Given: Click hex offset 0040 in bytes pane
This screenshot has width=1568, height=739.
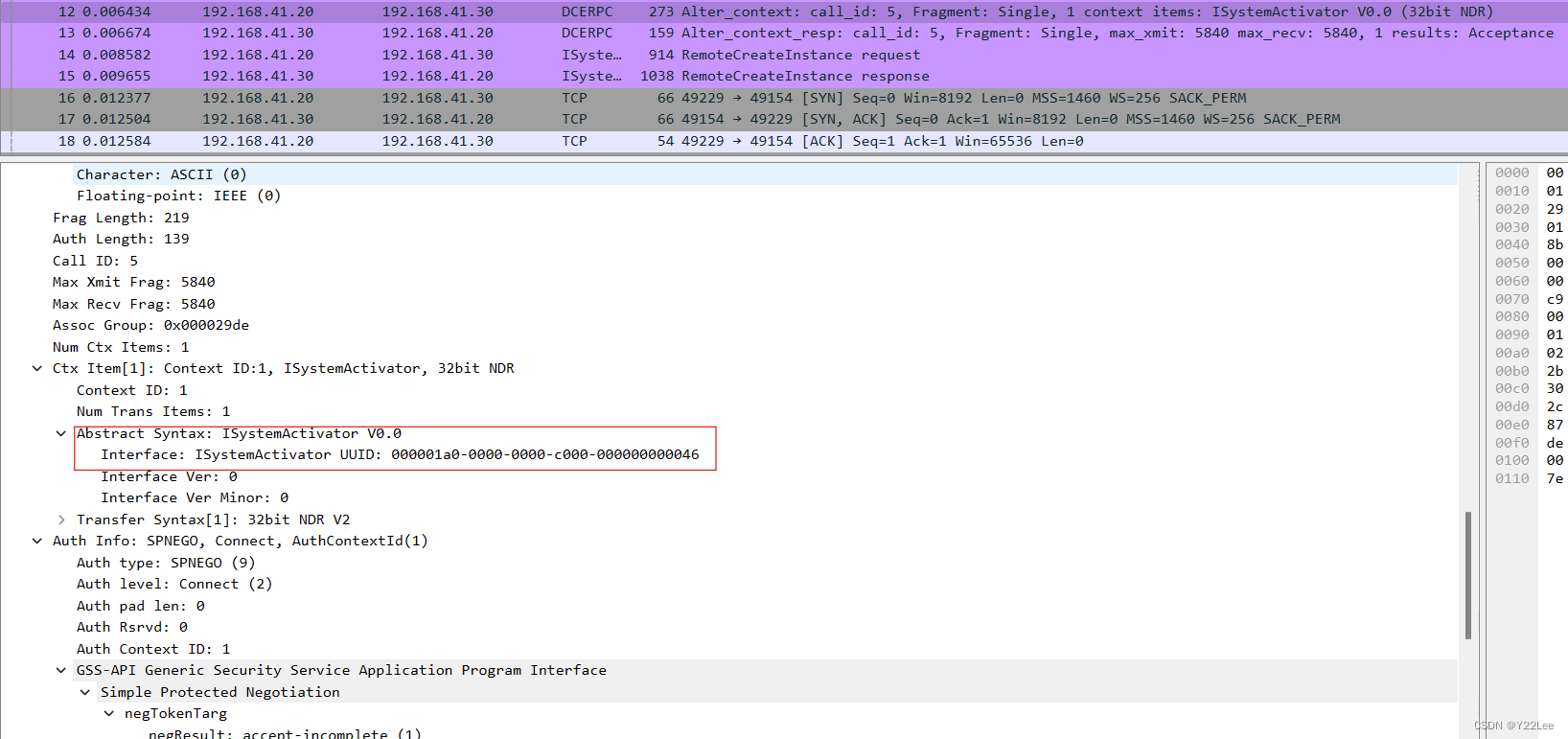Looking at the screenshot, I should point(1512,244).
